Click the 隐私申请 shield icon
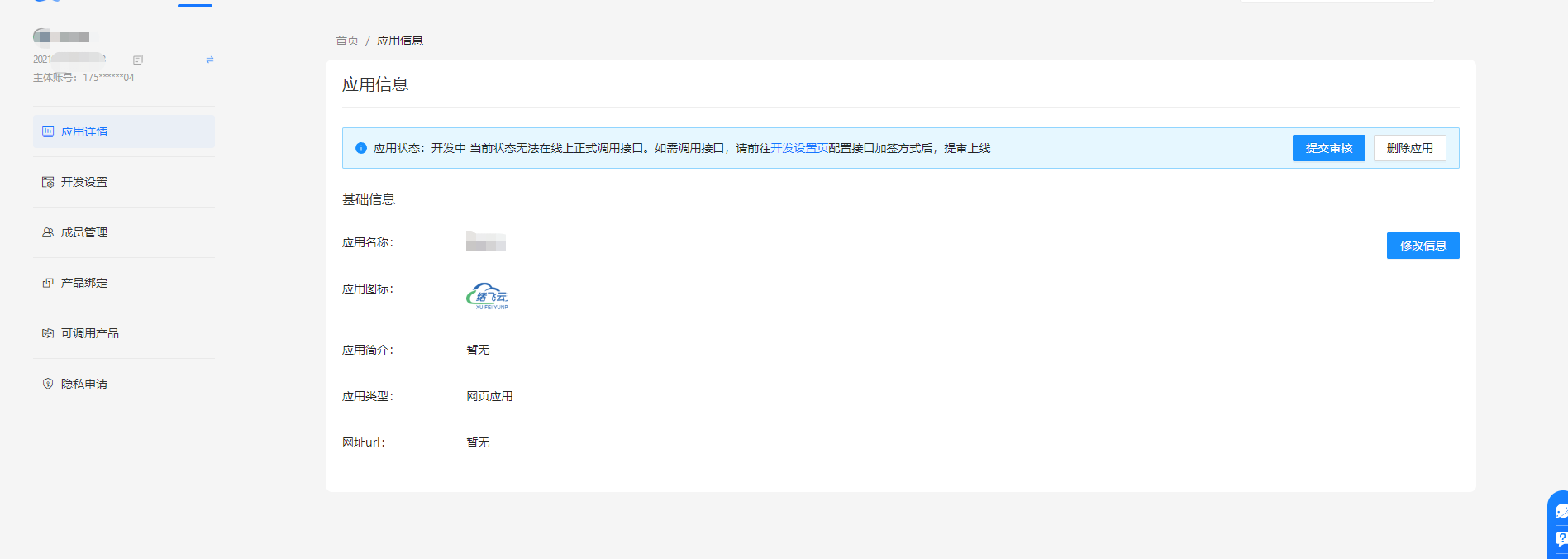Screen dimensions: 1568x559 coord(48,384)
